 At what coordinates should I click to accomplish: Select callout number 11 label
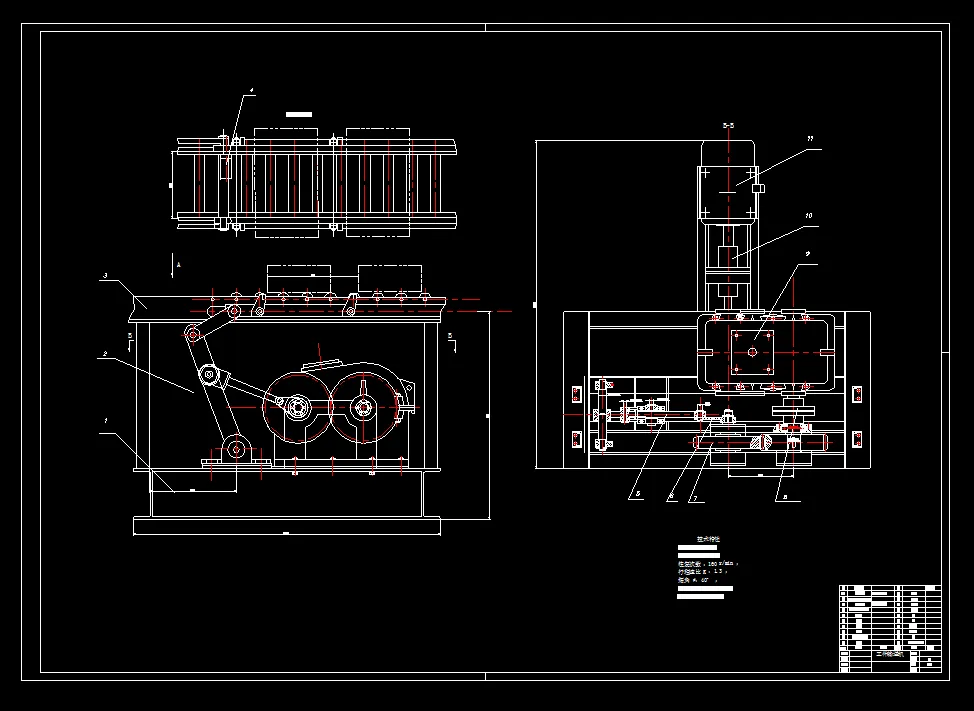click(x=810, y=138)
